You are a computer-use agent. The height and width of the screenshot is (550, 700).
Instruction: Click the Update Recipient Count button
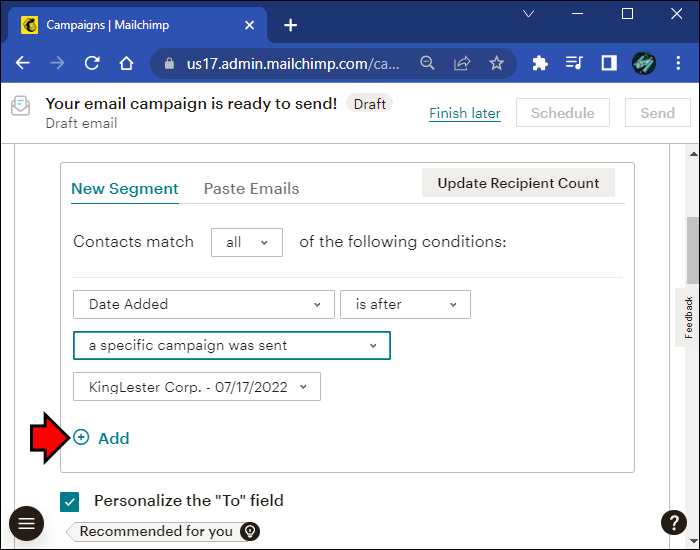tap(518, 183)
